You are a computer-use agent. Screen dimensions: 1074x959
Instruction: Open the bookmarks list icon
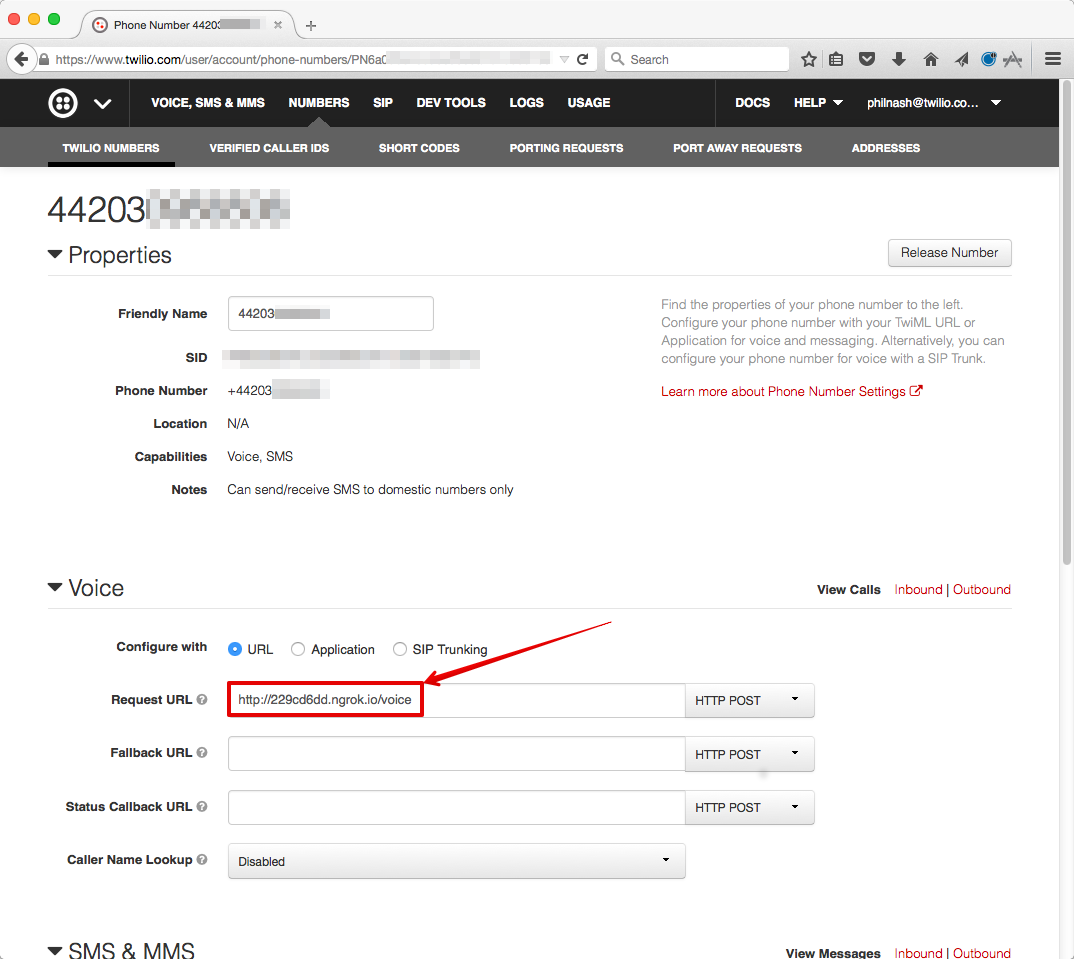836,60
